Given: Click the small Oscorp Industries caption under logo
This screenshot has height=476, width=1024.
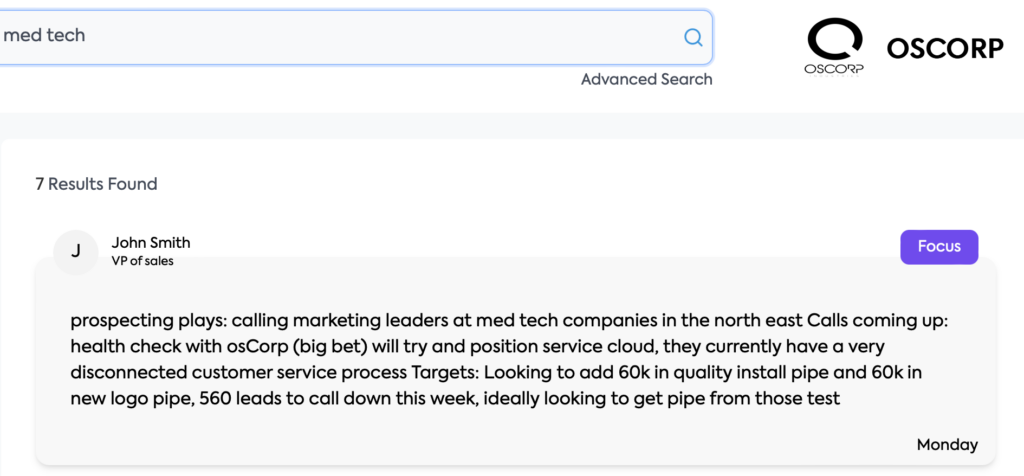Looking at the screenshot, I should click(x=835, y=69).
